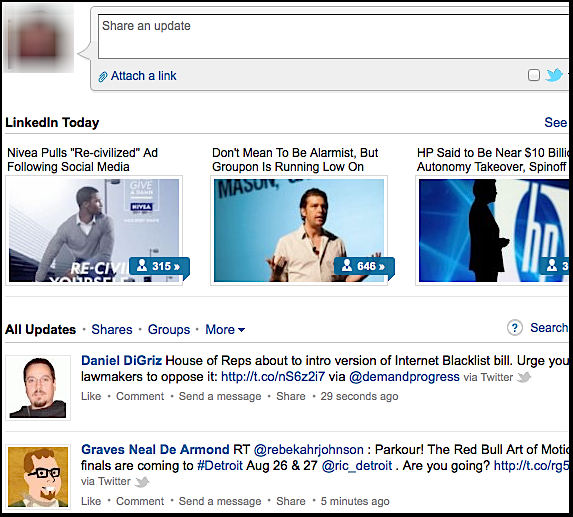This screenshot has width=573, height=517.
Task: Click the blue Twitter bird icon
Action: click(554, 75)
